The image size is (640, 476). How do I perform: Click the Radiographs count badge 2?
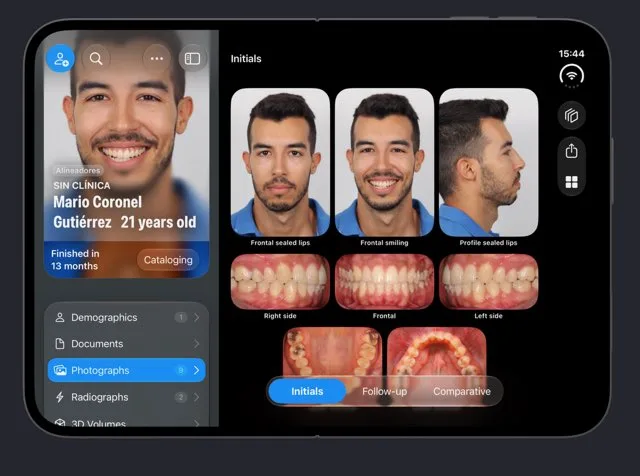180,397
